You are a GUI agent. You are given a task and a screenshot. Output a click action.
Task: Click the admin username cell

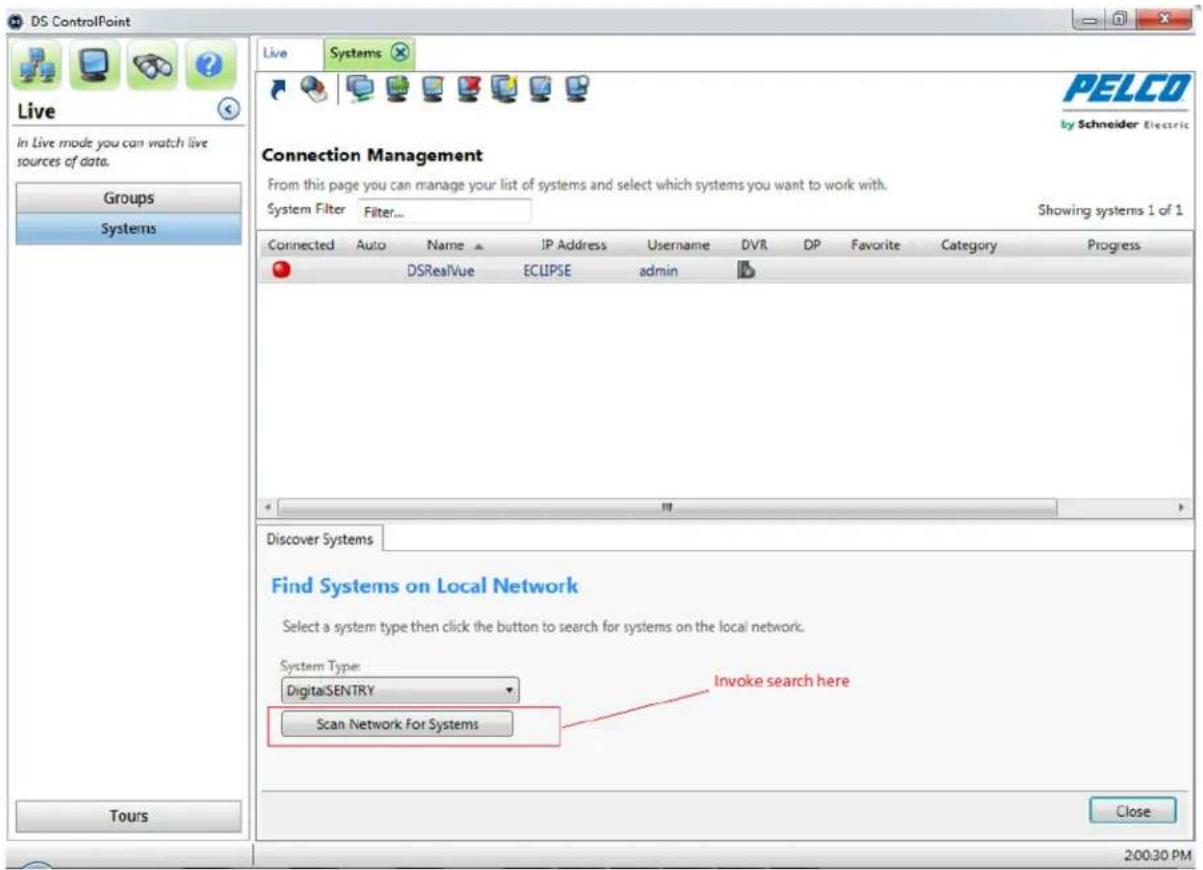pos(658,270)
